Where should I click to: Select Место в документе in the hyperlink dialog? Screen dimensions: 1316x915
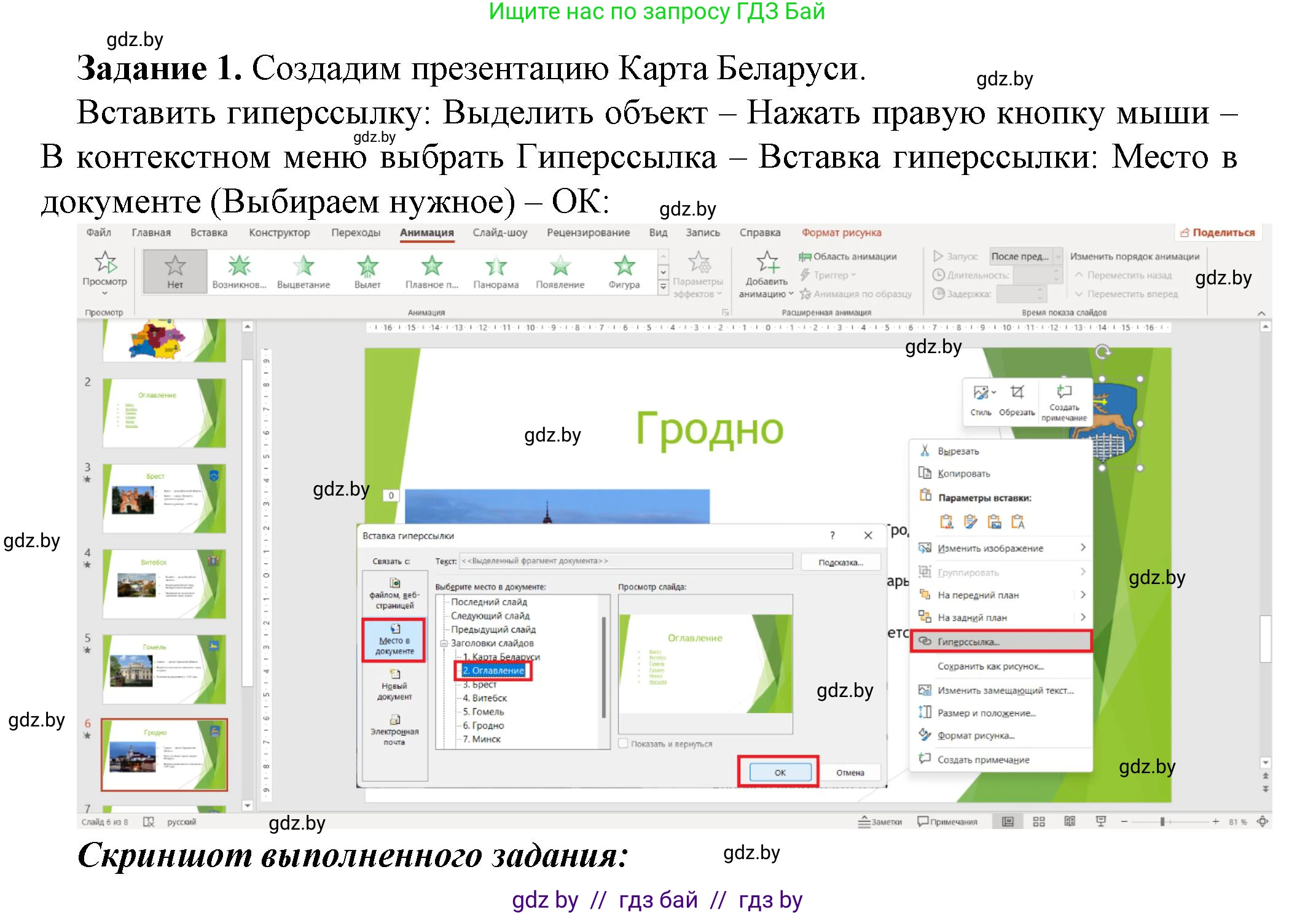(394, 640)
